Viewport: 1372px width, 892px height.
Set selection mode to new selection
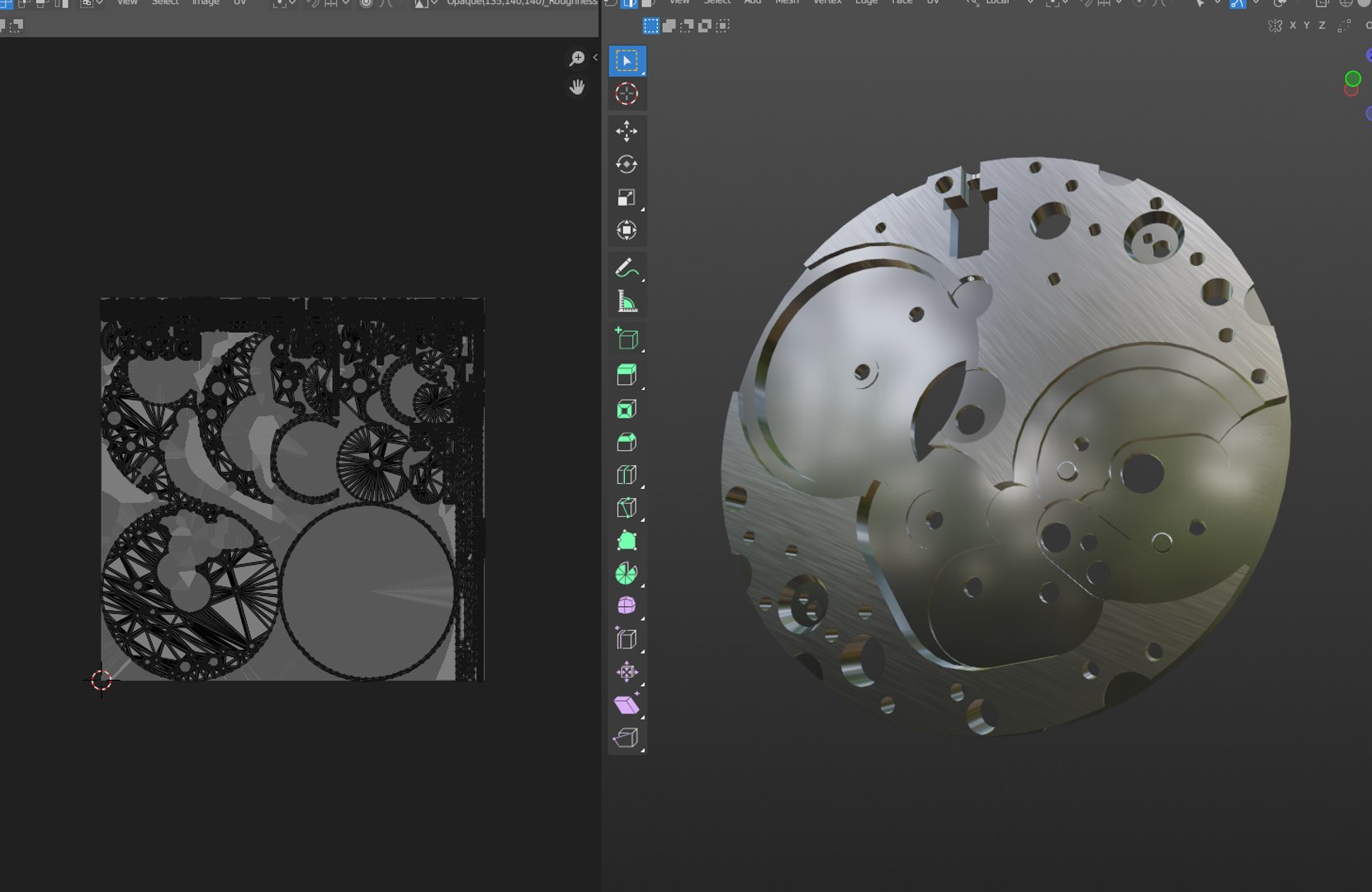(x=651, y=26)
